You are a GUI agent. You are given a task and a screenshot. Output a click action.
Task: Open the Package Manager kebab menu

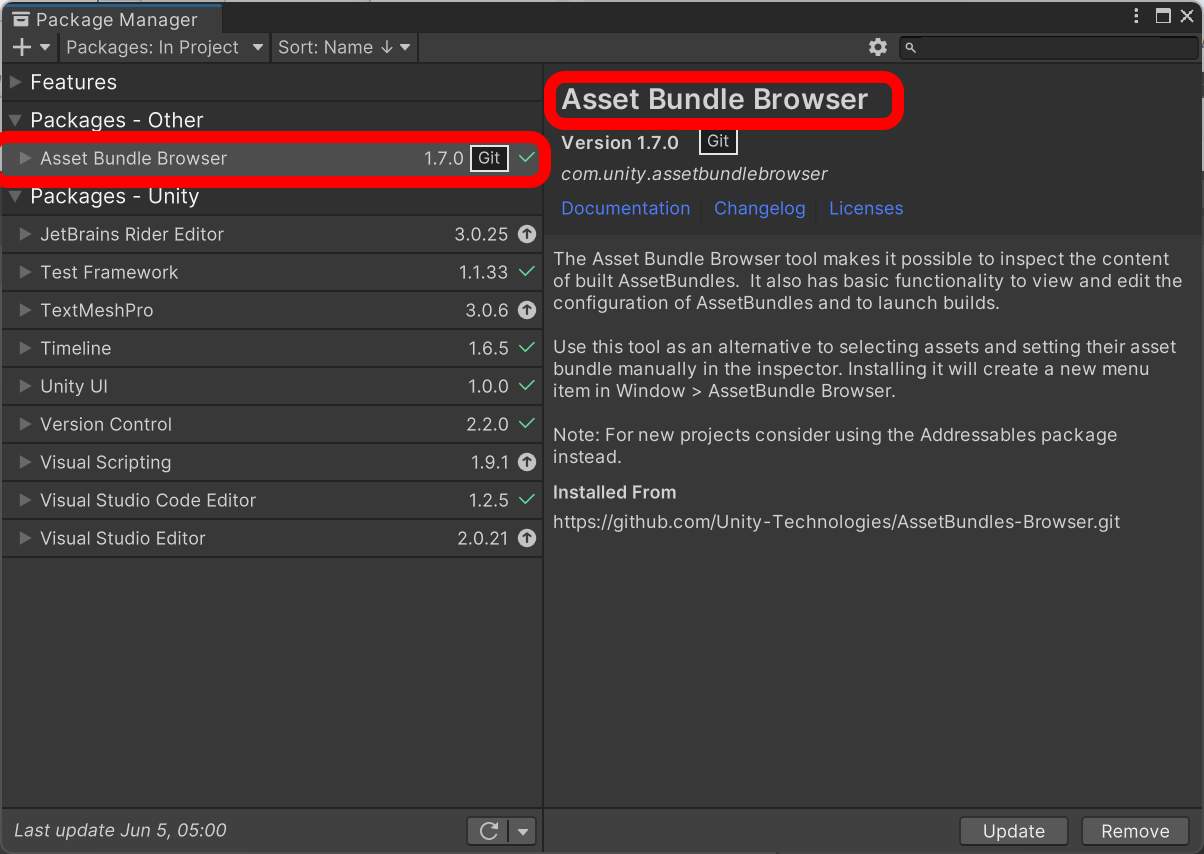click(1137, 15)
